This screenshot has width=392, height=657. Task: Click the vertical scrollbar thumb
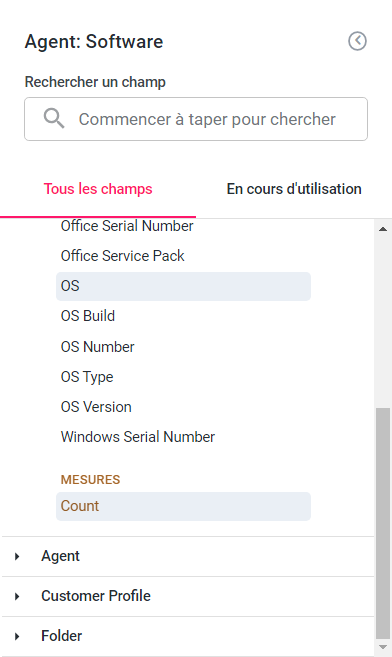coord(383,523)
